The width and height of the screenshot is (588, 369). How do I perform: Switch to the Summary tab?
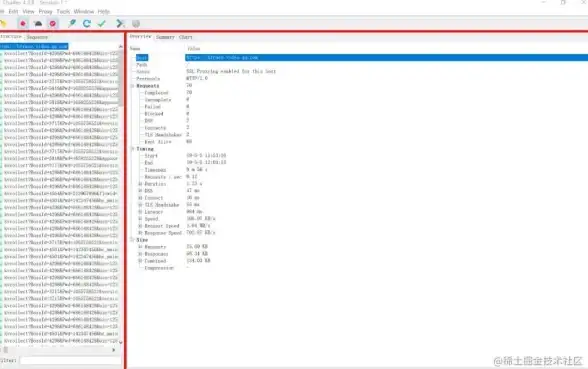165,37
